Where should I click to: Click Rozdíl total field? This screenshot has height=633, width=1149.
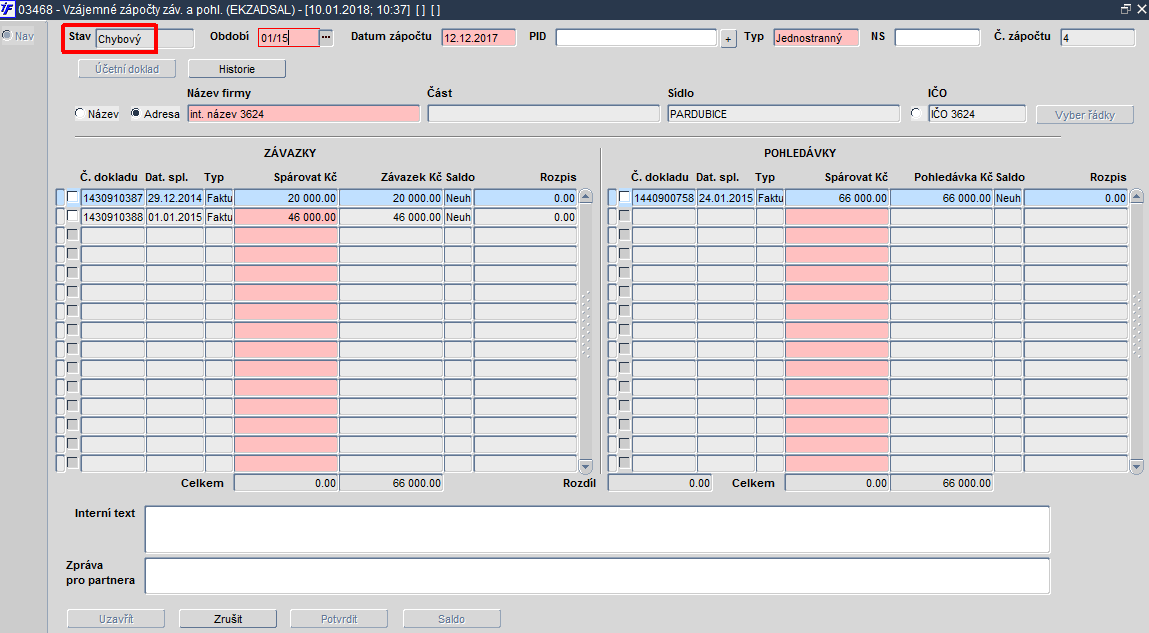[660, 483]
